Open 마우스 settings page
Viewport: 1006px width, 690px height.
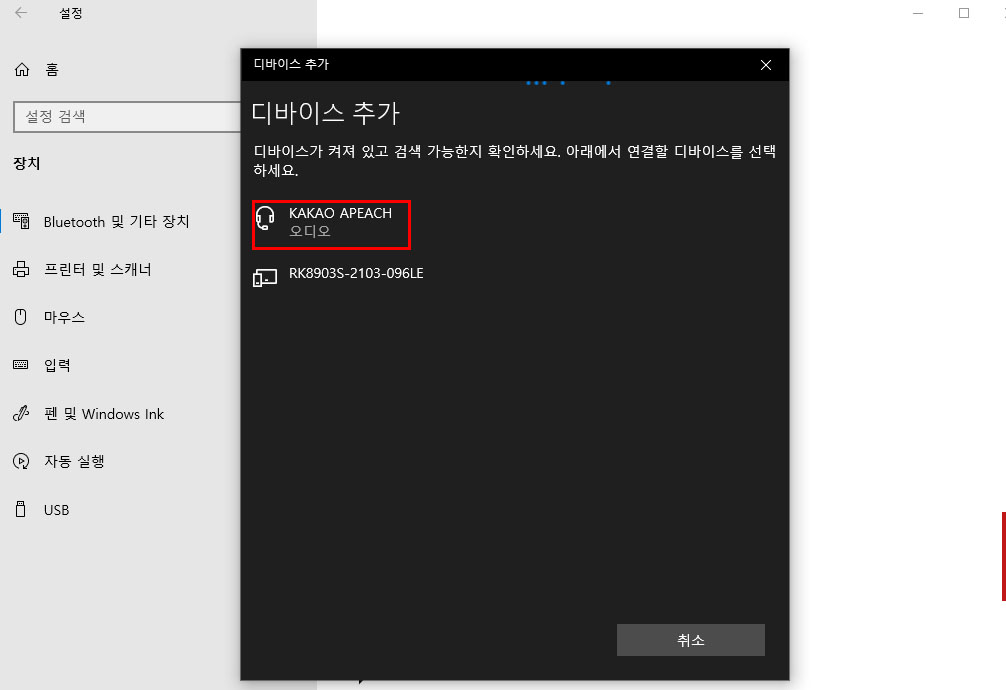coord(64,317)
